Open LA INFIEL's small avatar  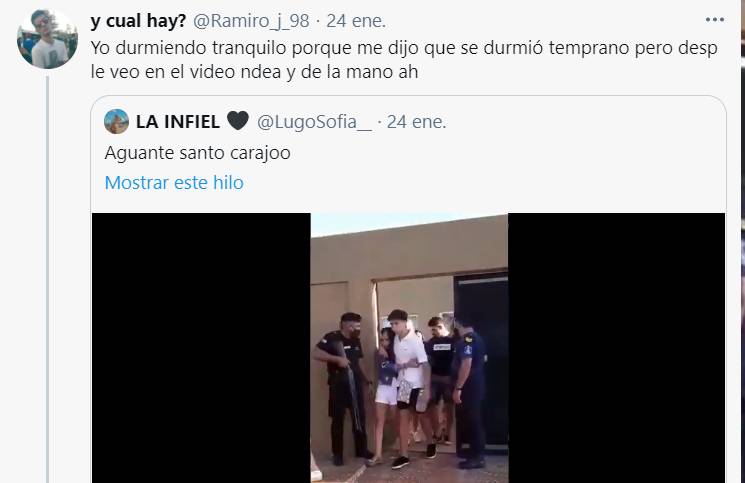pos(116,122)
